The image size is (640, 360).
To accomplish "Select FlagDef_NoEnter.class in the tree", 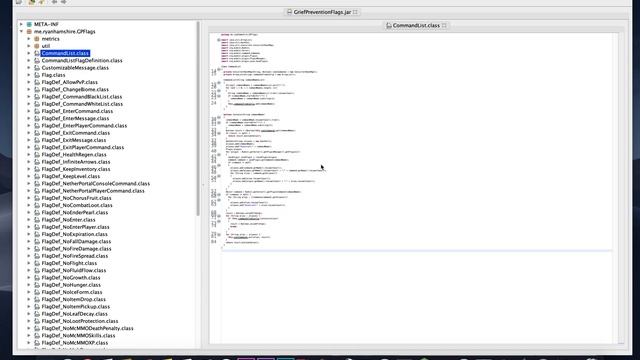I will (68, 220).
